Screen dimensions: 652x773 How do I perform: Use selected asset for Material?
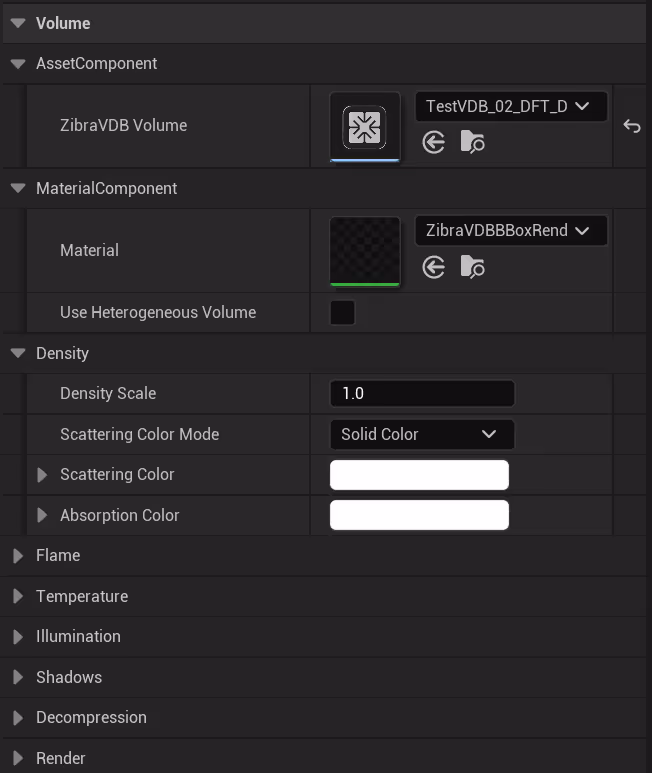click(434, 268)
